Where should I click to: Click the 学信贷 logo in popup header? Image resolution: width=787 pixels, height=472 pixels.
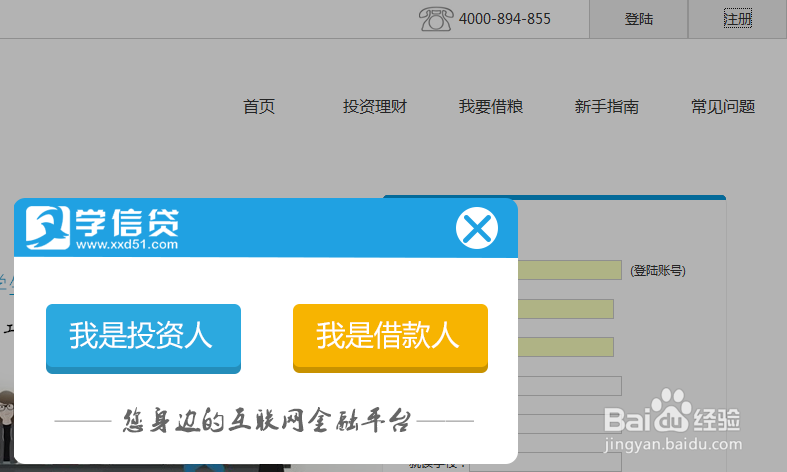[102, 228]
